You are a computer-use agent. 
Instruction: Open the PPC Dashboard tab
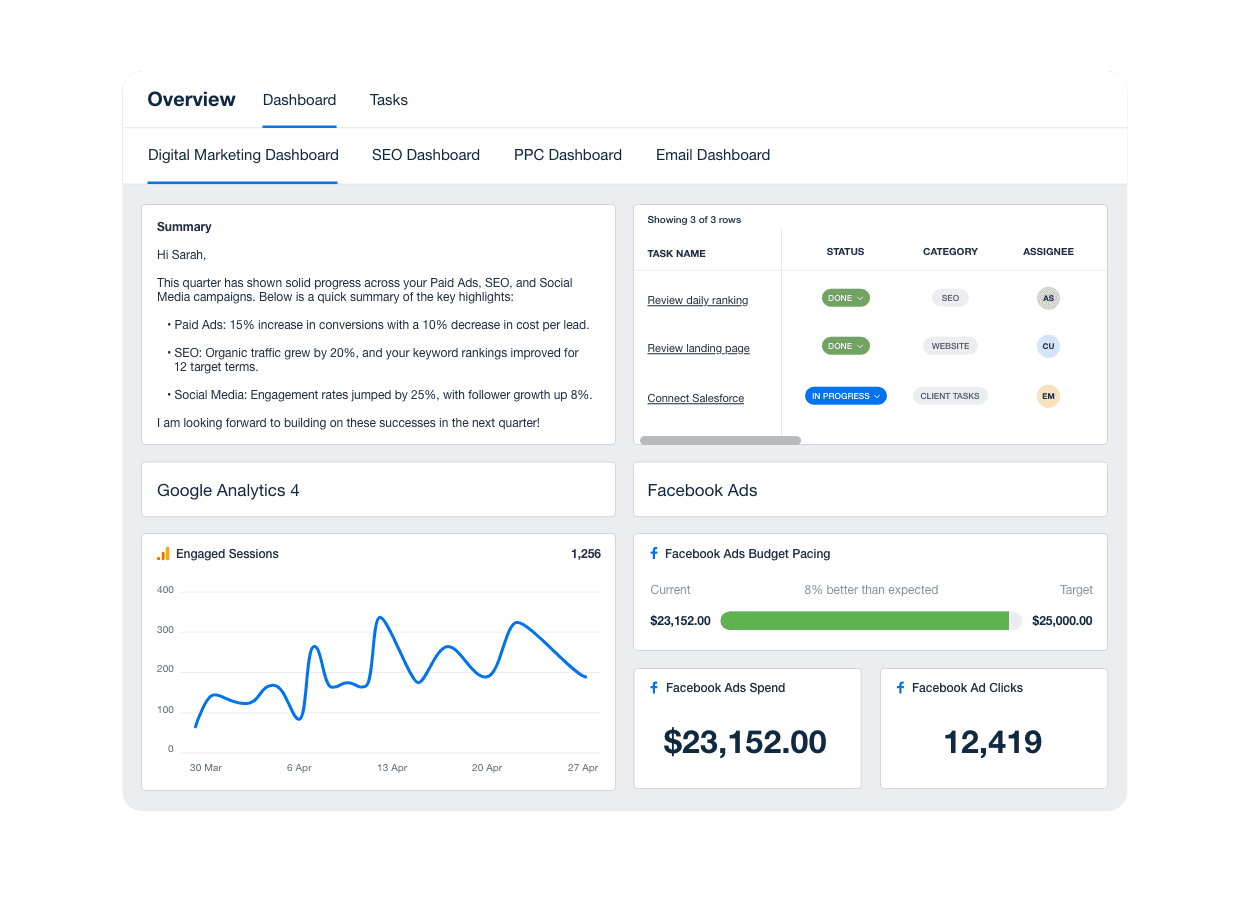click(x=567, y=155)
